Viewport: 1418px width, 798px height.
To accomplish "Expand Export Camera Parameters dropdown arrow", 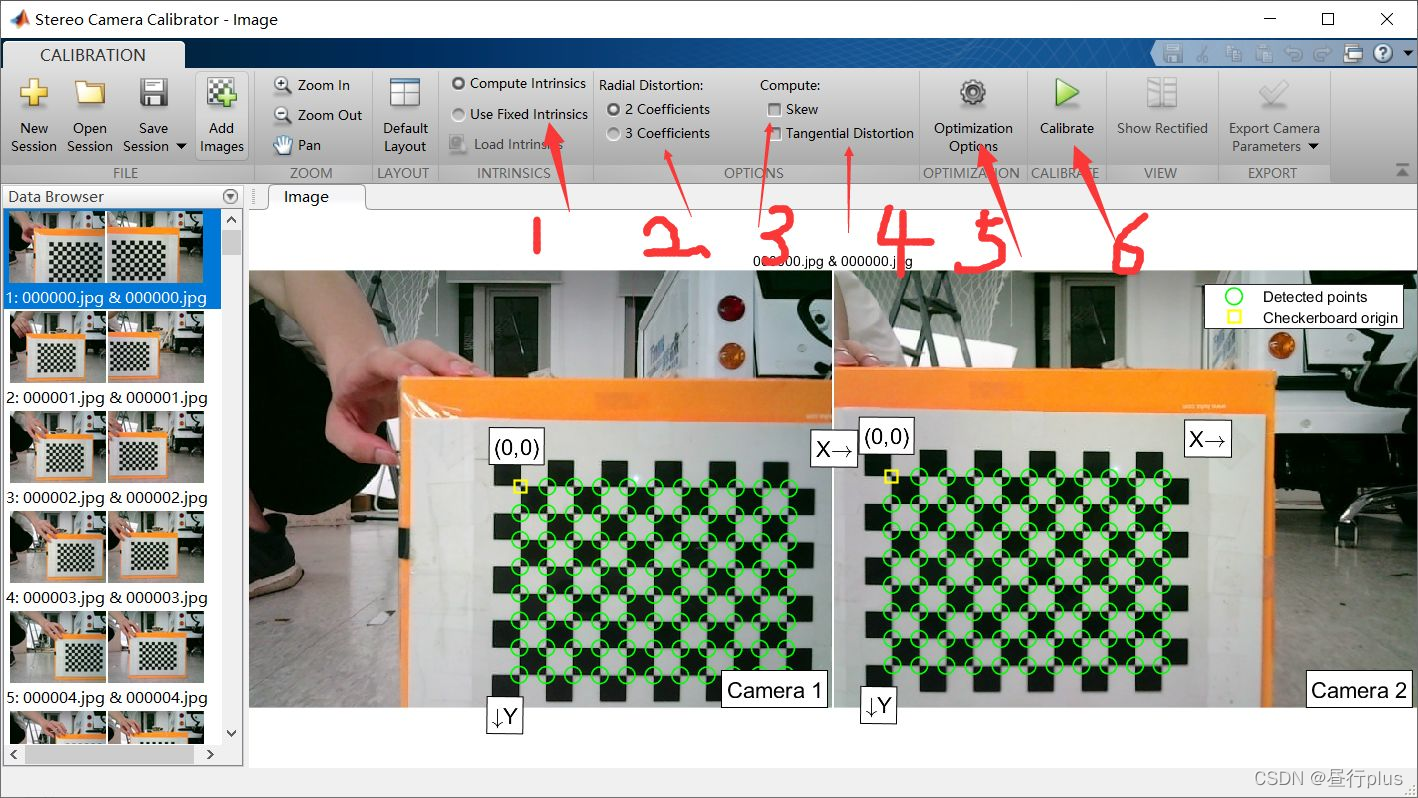I will point(1313,147).
